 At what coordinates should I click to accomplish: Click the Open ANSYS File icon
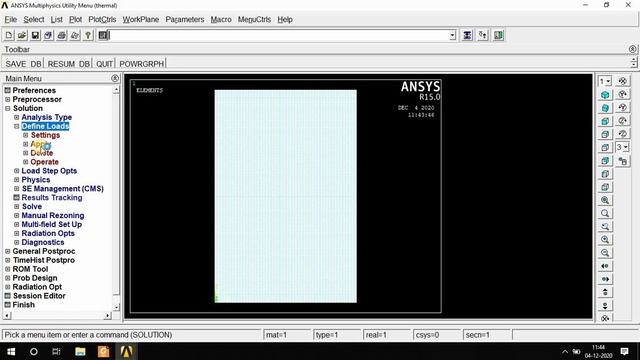22,36
